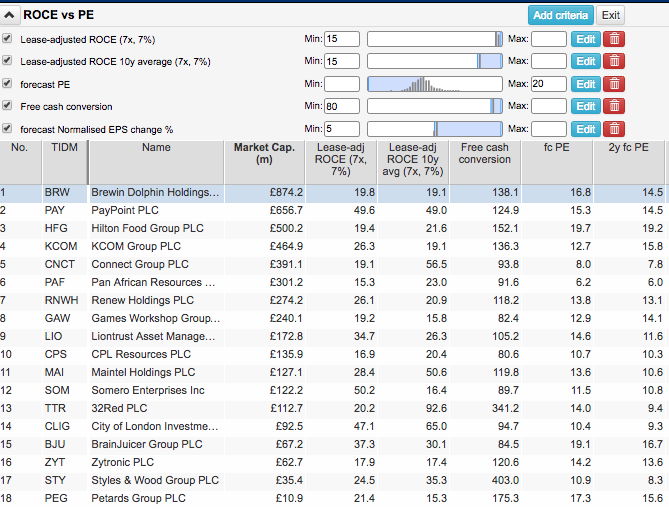Image resolution: width=669 pixels, height=513 pixels.
Task: Sort by Name column header
Action: [x=156, y=162]
